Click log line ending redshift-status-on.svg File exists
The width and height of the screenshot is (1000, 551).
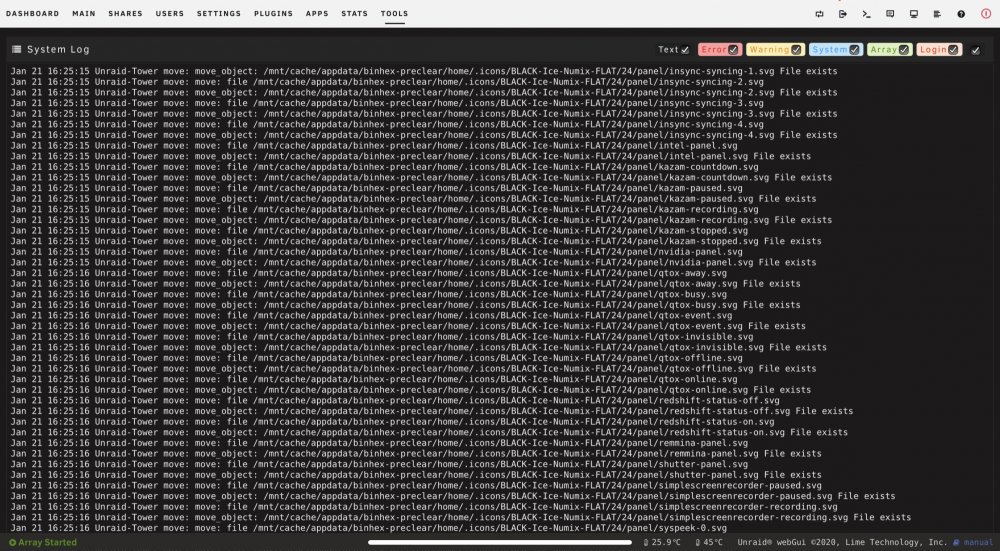point(429,432)
